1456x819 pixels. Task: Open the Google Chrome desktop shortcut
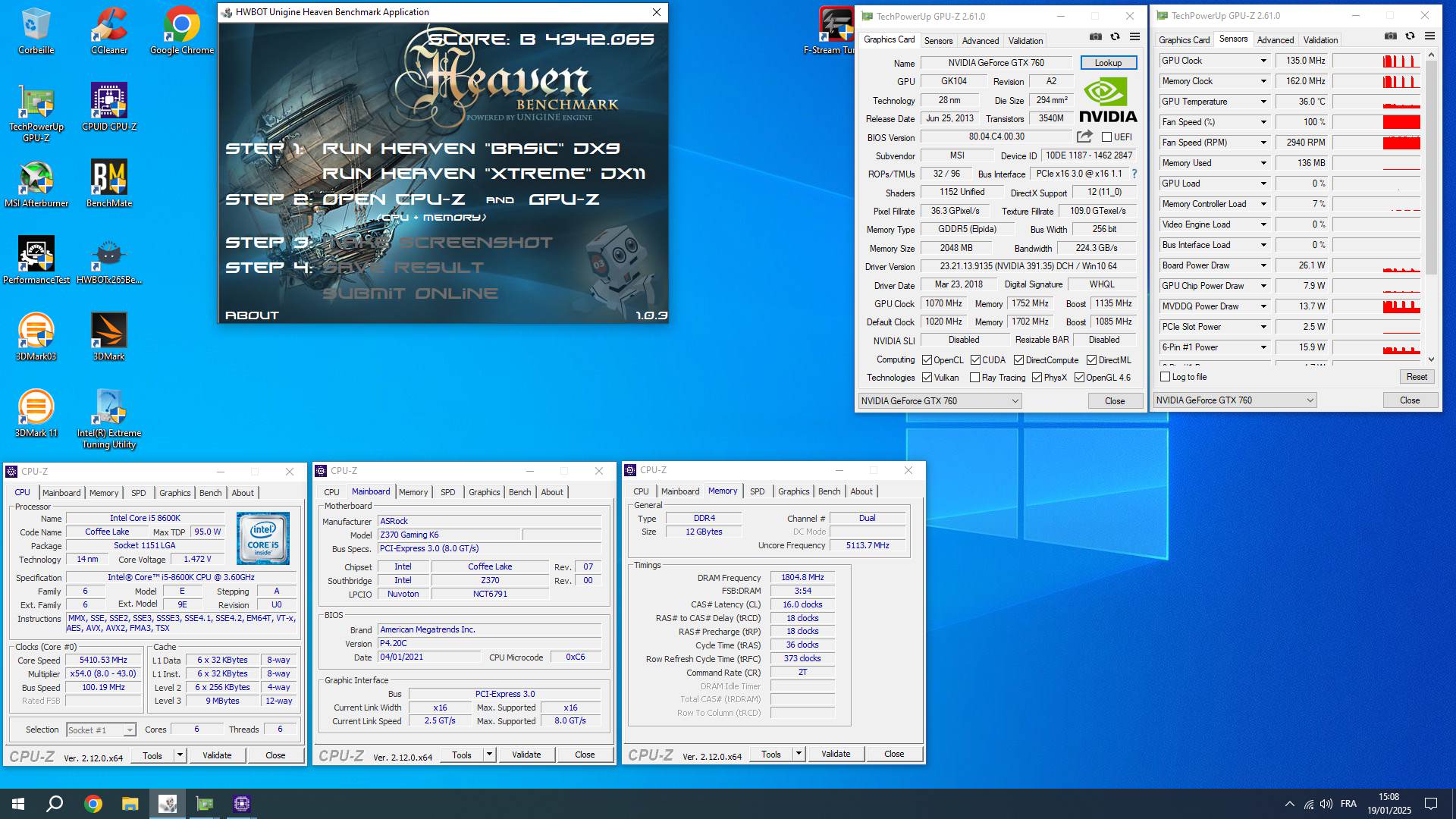tap(181, 31)
